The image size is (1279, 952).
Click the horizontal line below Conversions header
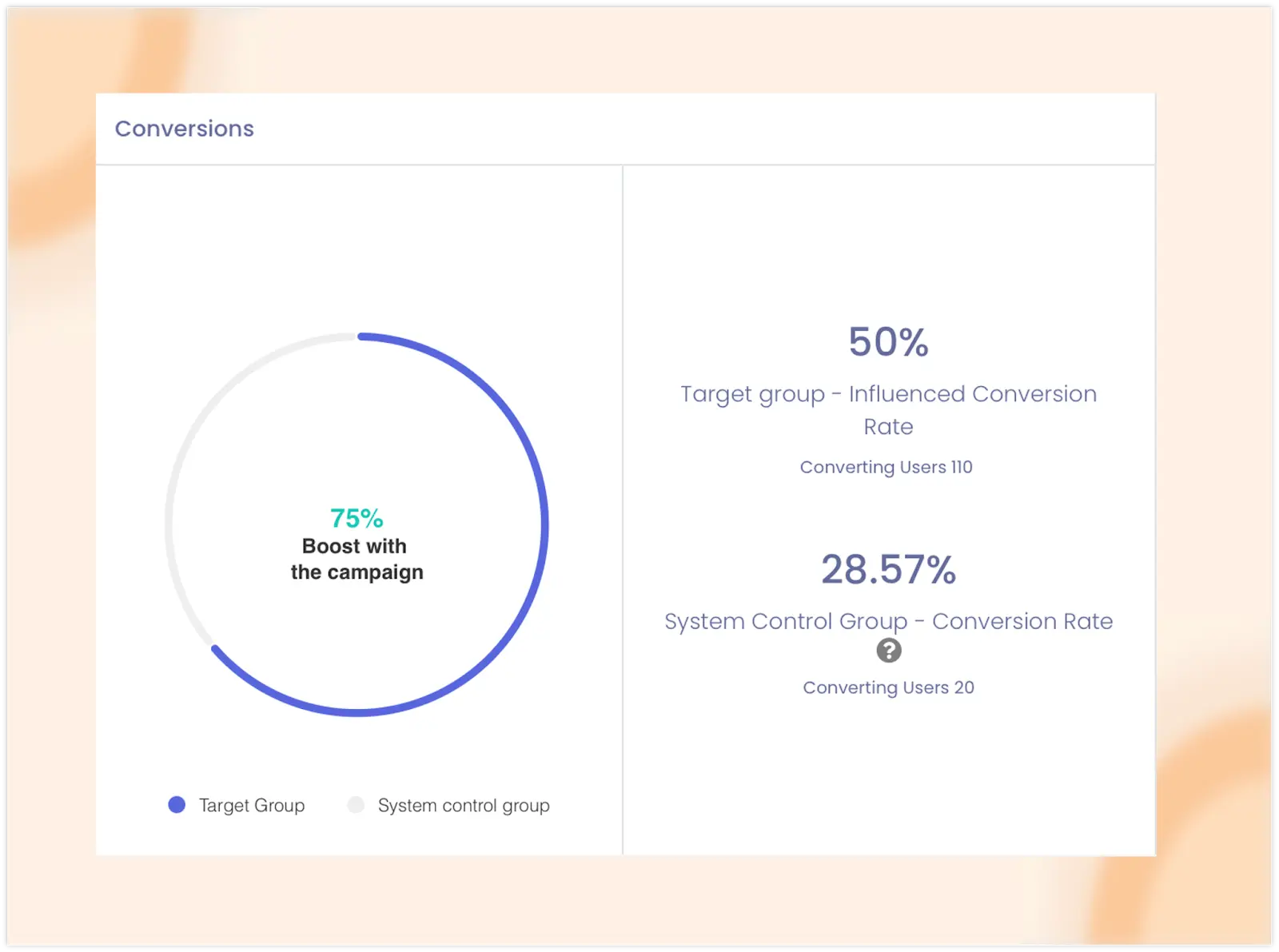point(625,165)
